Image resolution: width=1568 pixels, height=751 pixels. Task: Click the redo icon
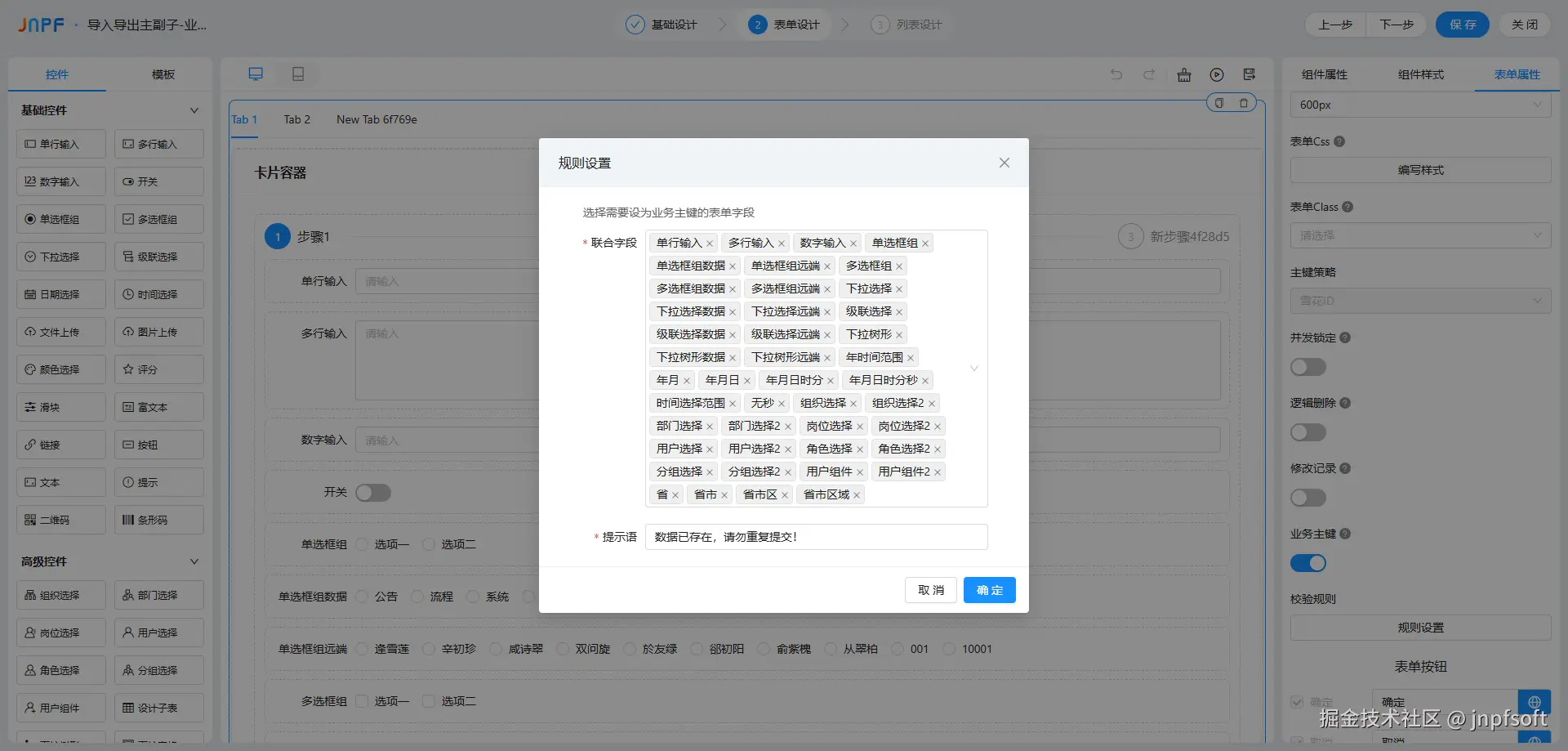[x=1149, y=74]
